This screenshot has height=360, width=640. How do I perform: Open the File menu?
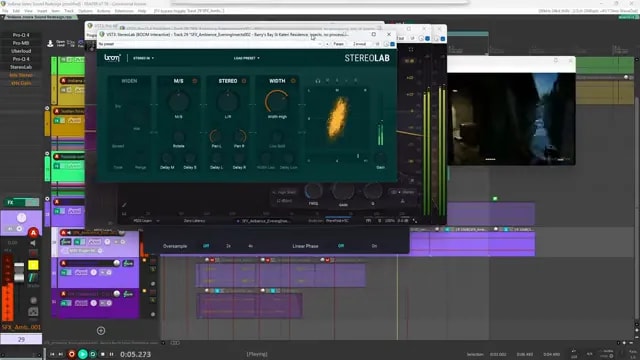pyautogui.click(x=5, y=11)
